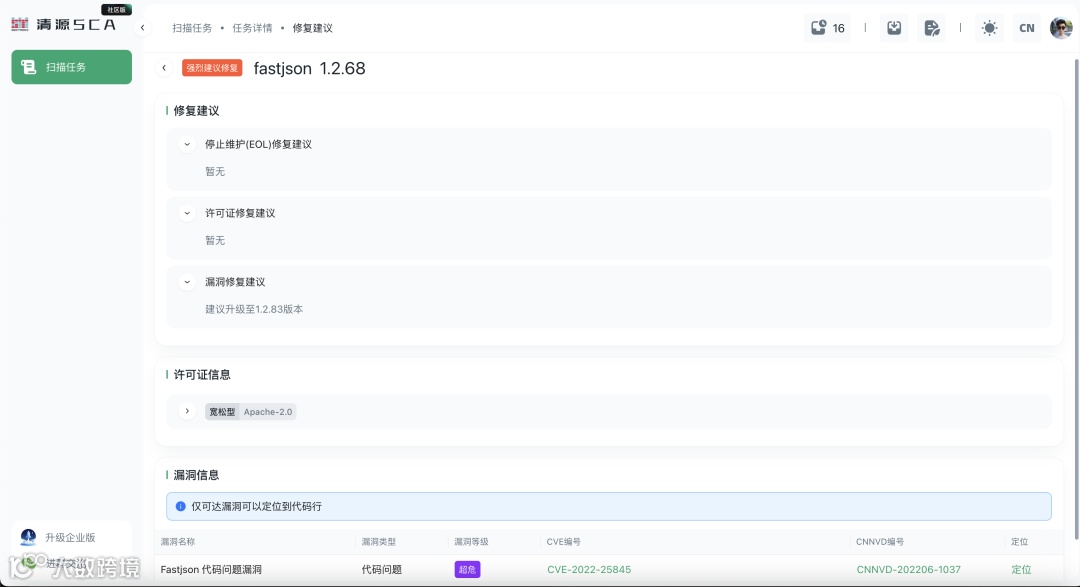Collapse 漏洞修复建议 section
Viewport: 1080px width, 587px height.
[187, 282]
